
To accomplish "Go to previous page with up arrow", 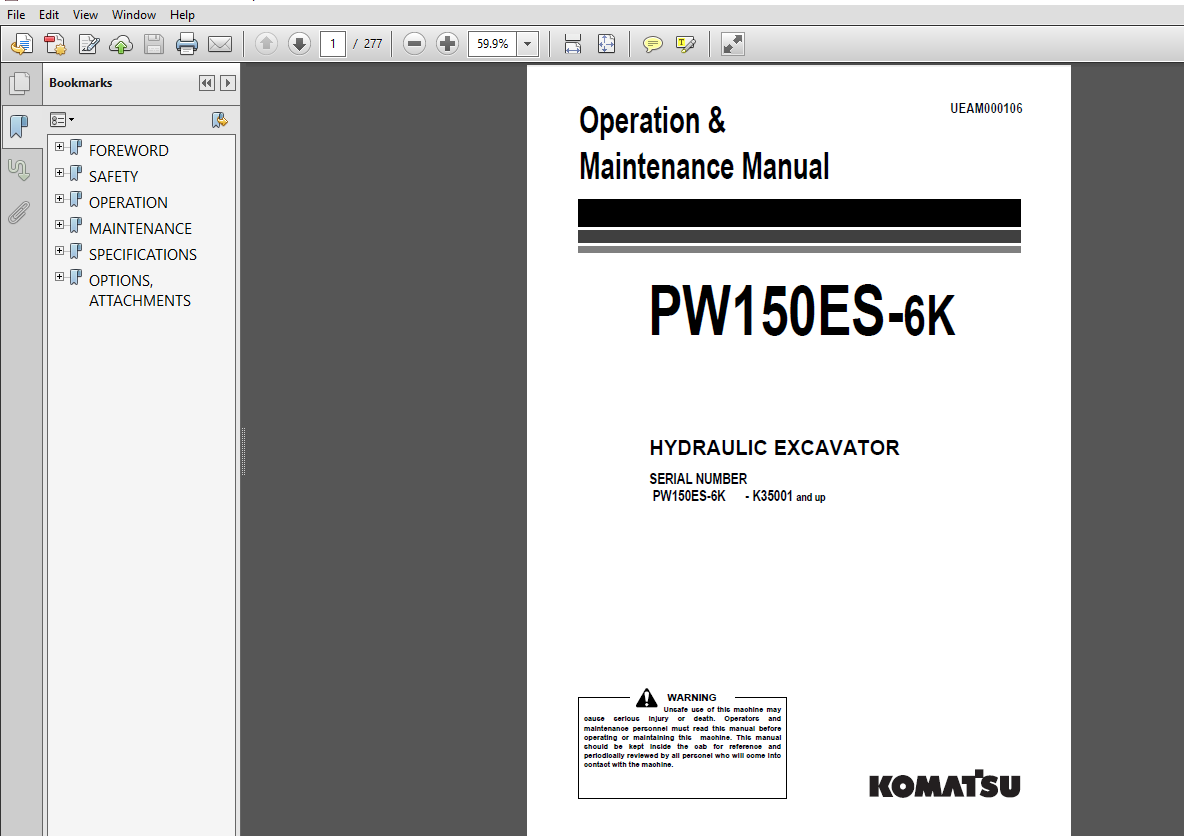I will 266,44.
